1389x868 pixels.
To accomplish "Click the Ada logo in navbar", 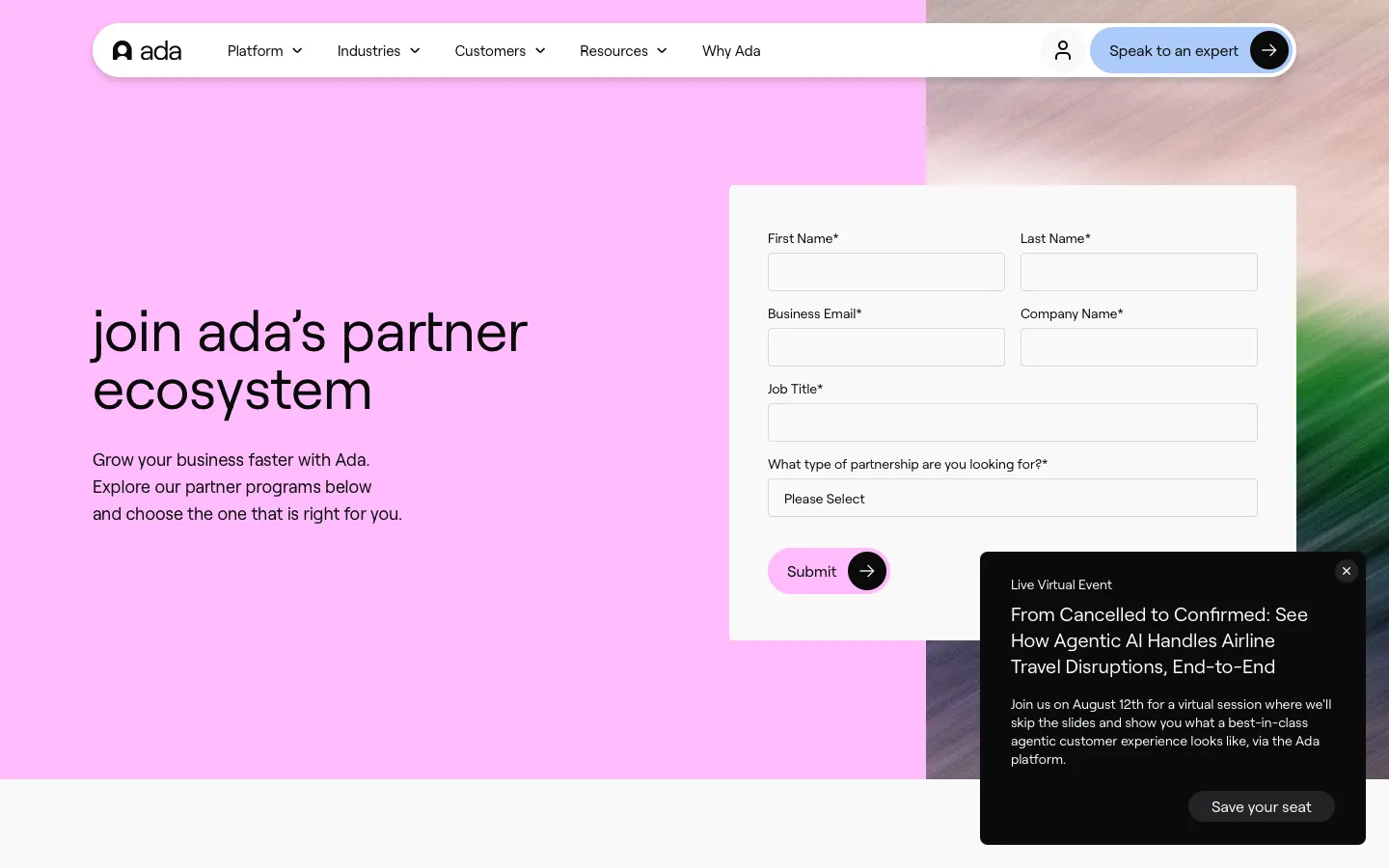I will [x=147, y=50].
